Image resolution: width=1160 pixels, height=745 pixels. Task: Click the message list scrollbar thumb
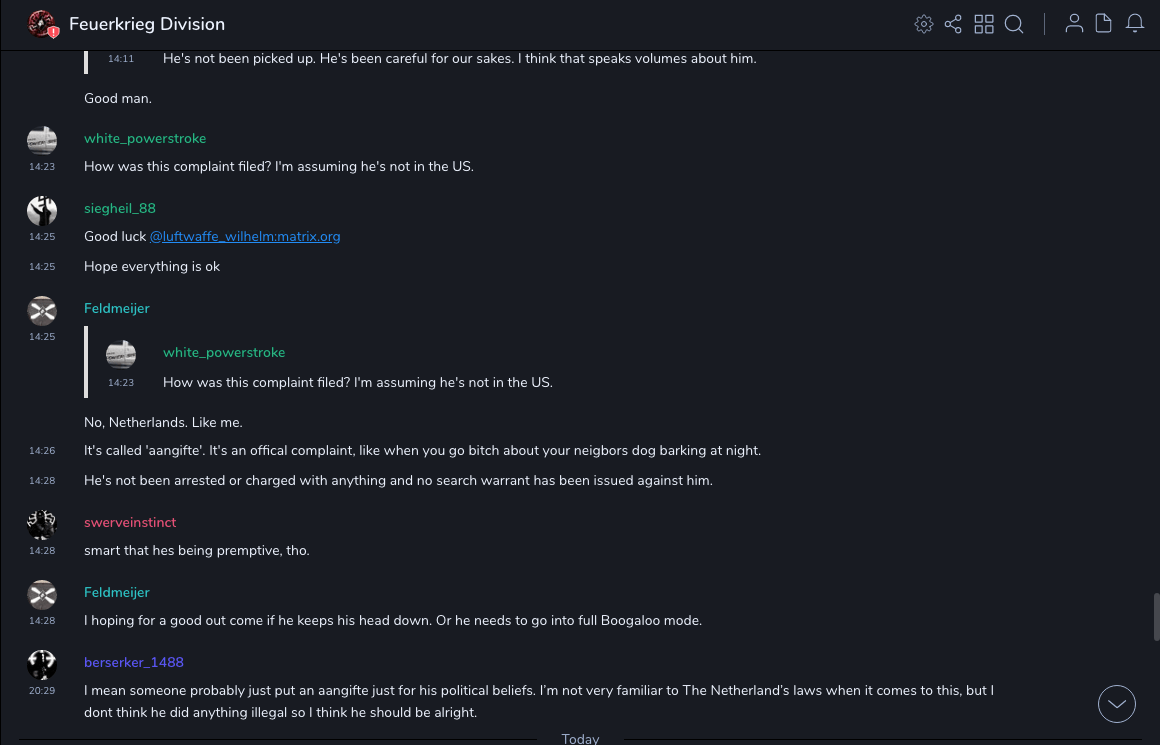pyautogui.click(x=1156, y=616)
